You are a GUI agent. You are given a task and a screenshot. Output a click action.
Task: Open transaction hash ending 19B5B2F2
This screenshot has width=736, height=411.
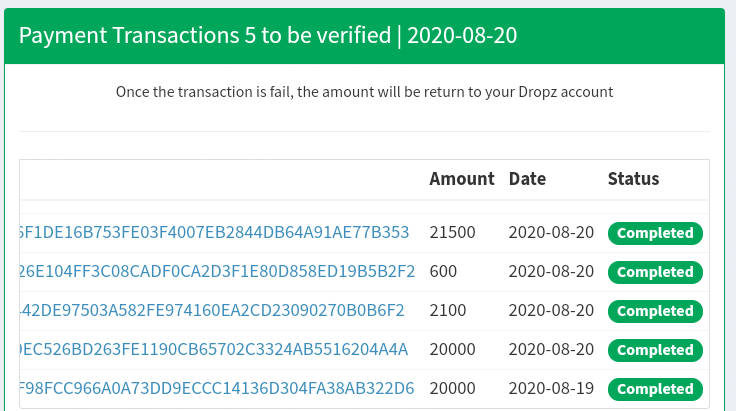pos(217,271)
